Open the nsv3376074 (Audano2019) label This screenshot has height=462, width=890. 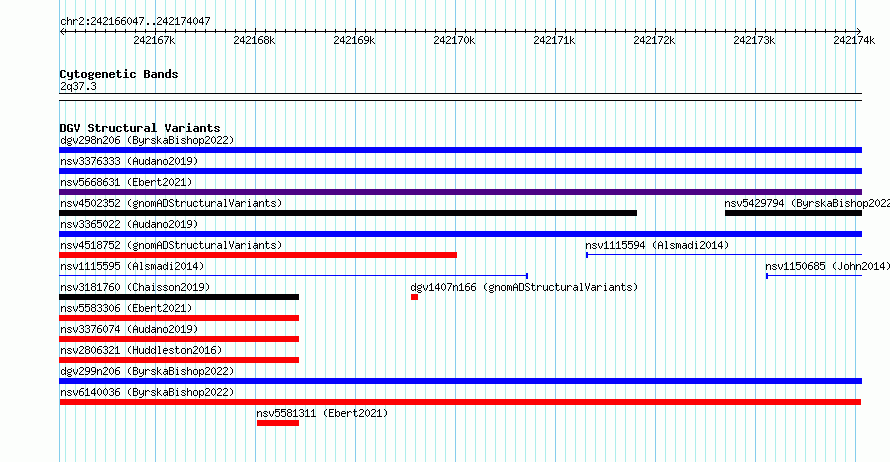click(129, 329)
